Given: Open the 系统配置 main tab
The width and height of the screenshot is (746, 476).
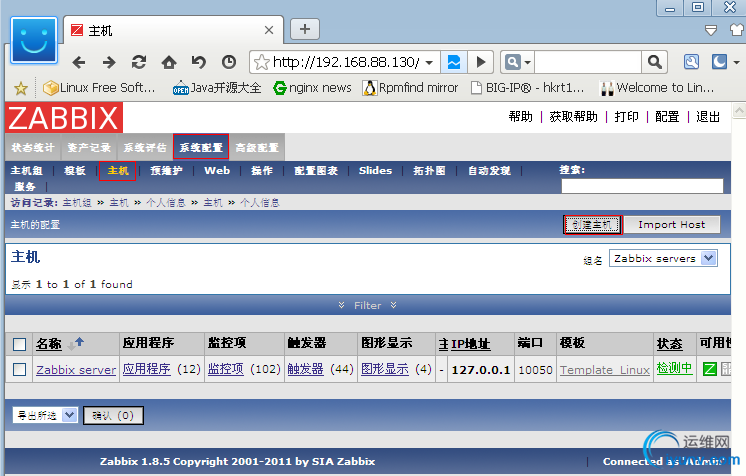Looking at the screenshot, I should coord(201,147).
